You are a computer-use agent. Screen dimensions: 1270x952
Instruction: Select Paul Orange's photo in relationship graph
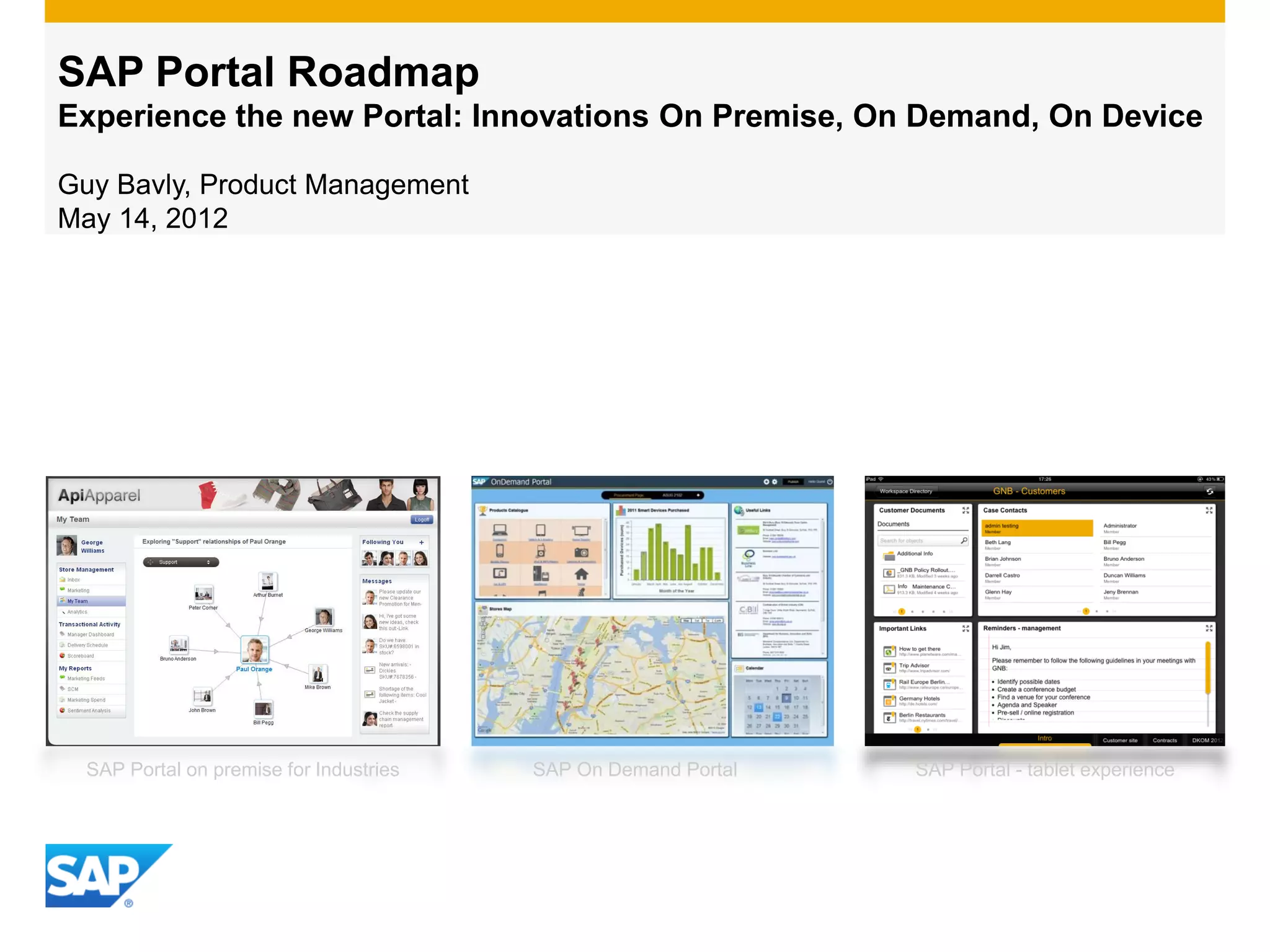254,650
